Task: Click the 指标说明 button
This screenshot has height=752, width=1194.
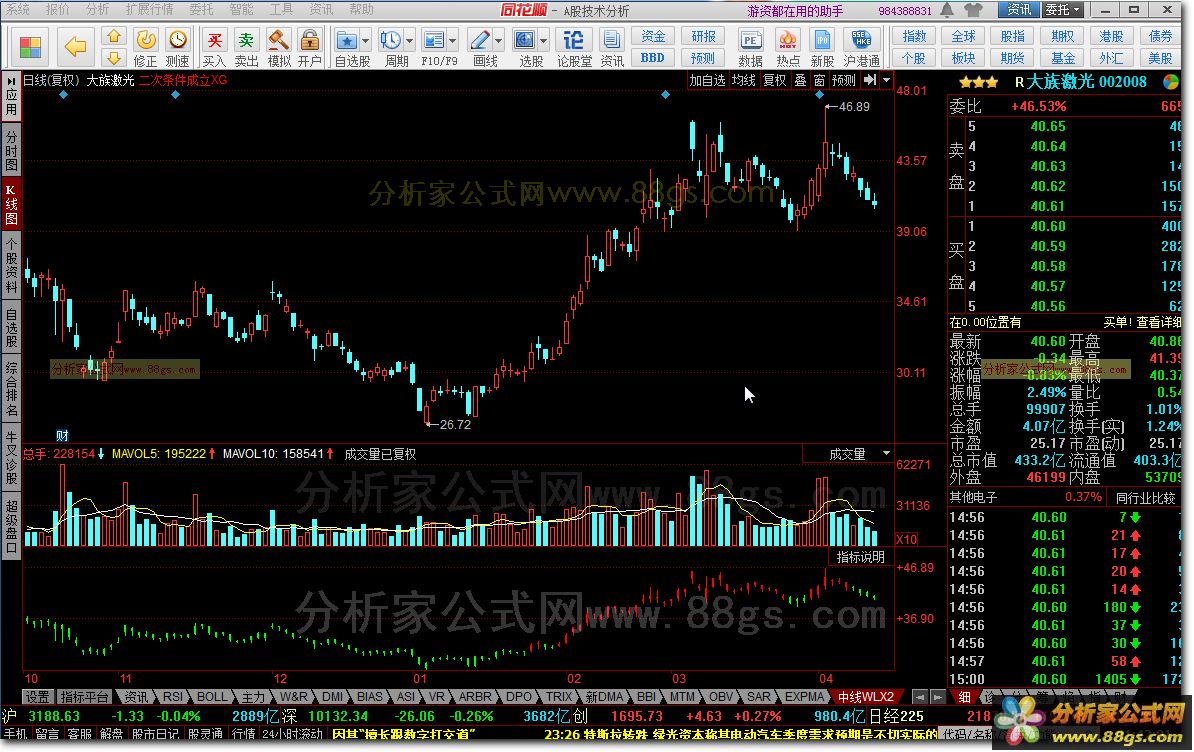Action: [x=860, y=557]
